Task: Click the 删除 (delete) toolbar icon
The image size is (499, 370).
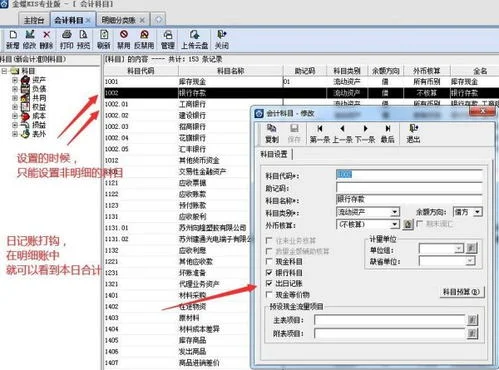Action: point(46,39)
